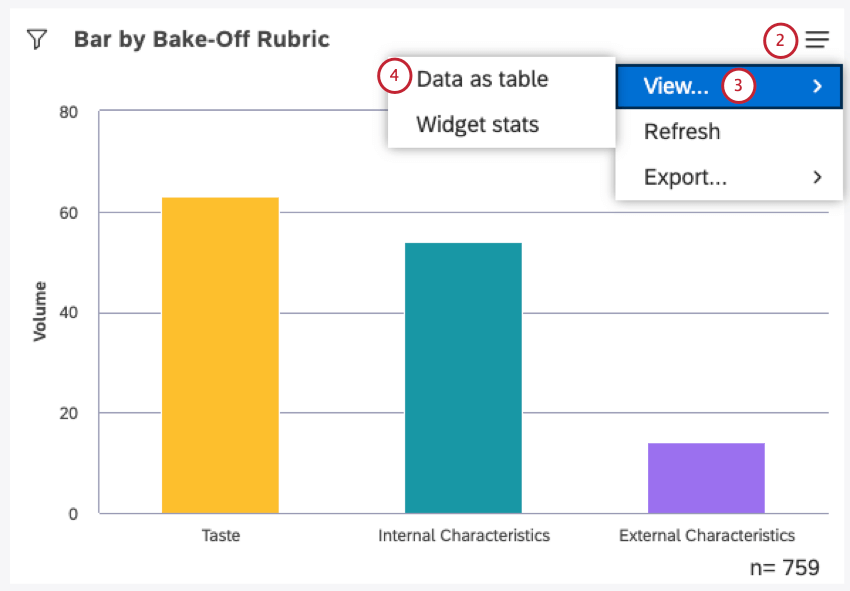This screenshot has width=850, height=591.
Task: Select Data as table option
Action: (x=482, y=79)
